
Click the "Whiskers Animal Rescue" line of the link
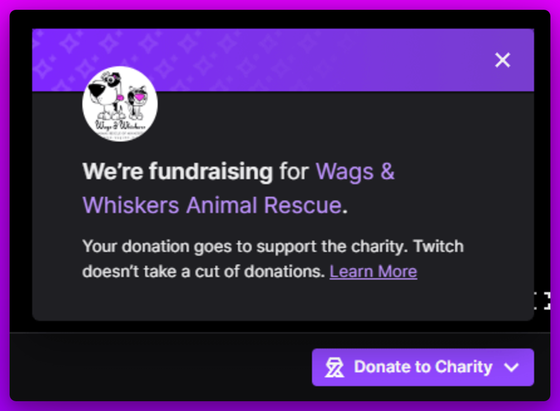(212, 205)
